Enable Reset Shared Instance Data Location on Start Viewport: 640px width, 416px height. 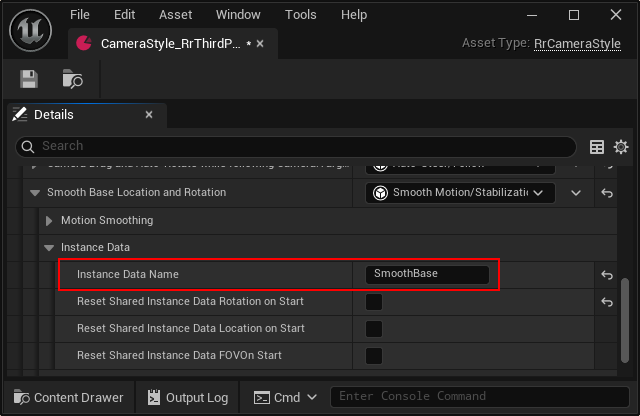[374, 329]
